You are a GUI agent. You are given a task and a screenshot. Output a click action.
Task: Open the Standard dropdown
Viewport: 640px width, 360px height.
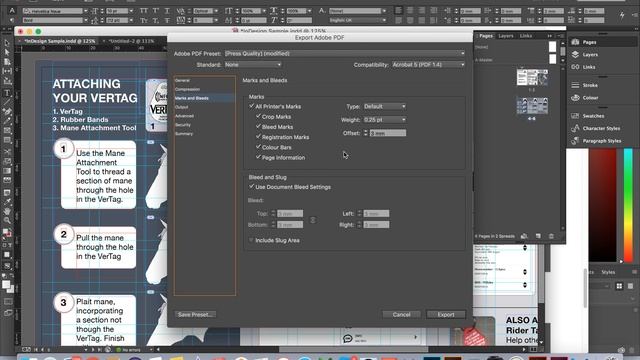[253, 64]
